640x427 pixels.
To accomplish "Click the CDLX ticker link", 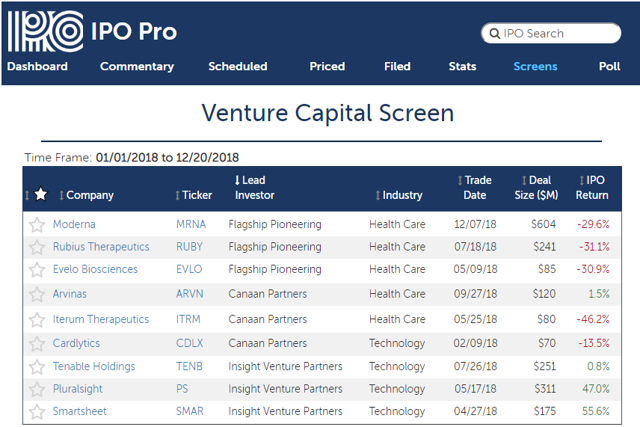I will (189, 343).
